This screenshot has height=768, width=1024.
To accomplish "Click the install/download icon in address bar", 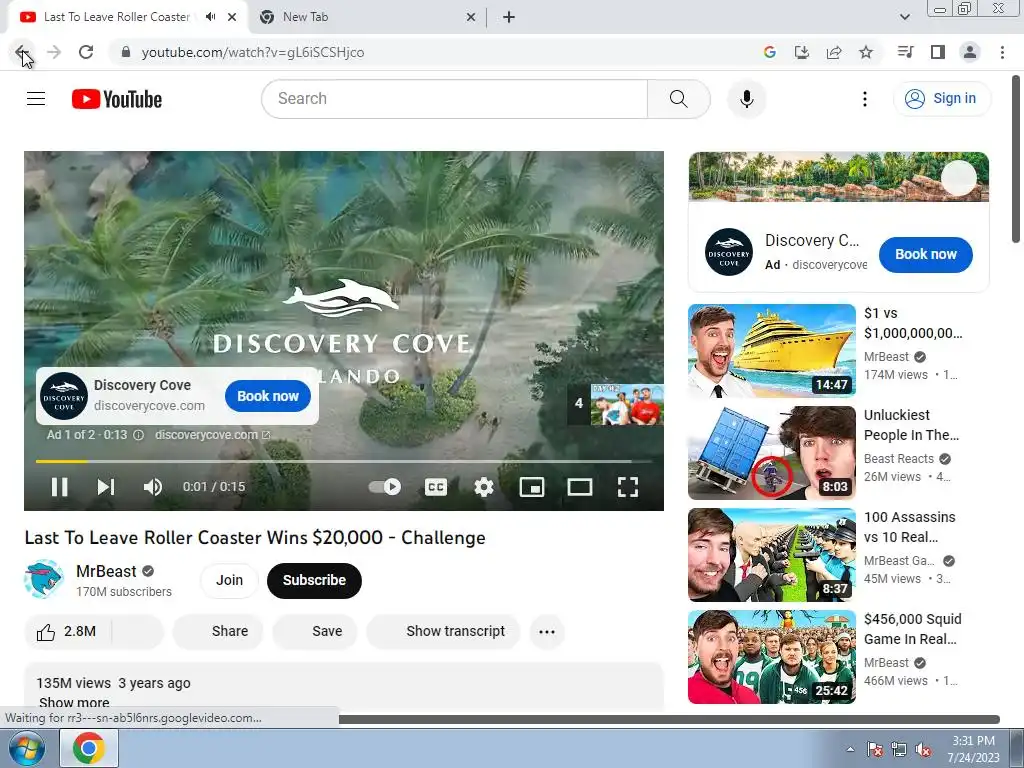I will pyautogui.click(x=802, y=52).
